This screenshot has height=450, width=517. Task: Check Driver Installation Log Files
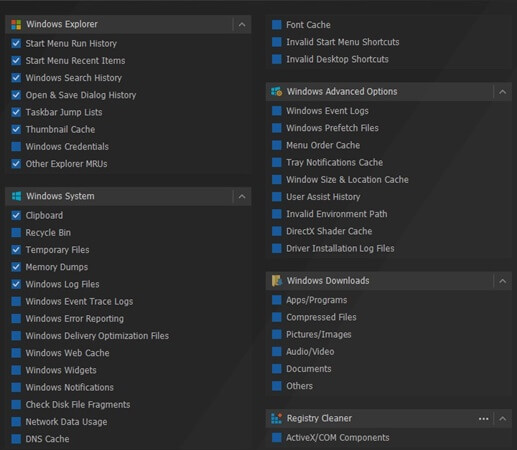pyautogui.click(x=277, y=248)
